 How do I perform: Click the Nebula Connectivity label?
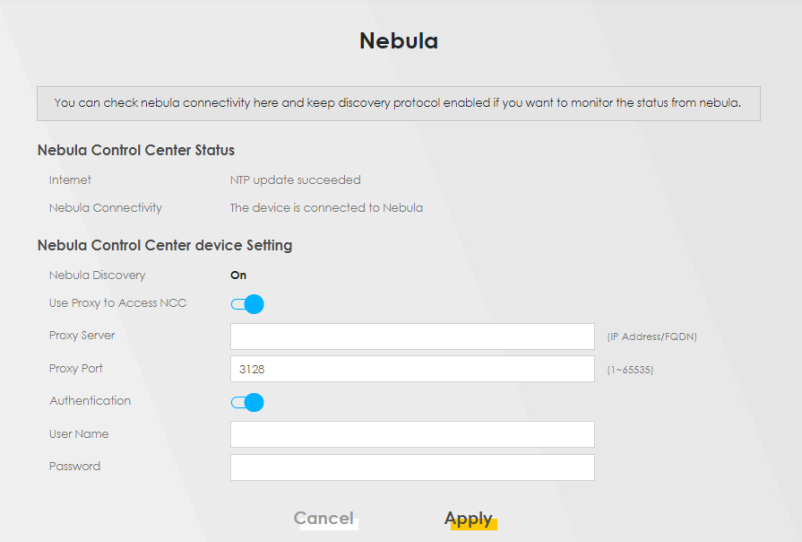[x=105, y=208]
